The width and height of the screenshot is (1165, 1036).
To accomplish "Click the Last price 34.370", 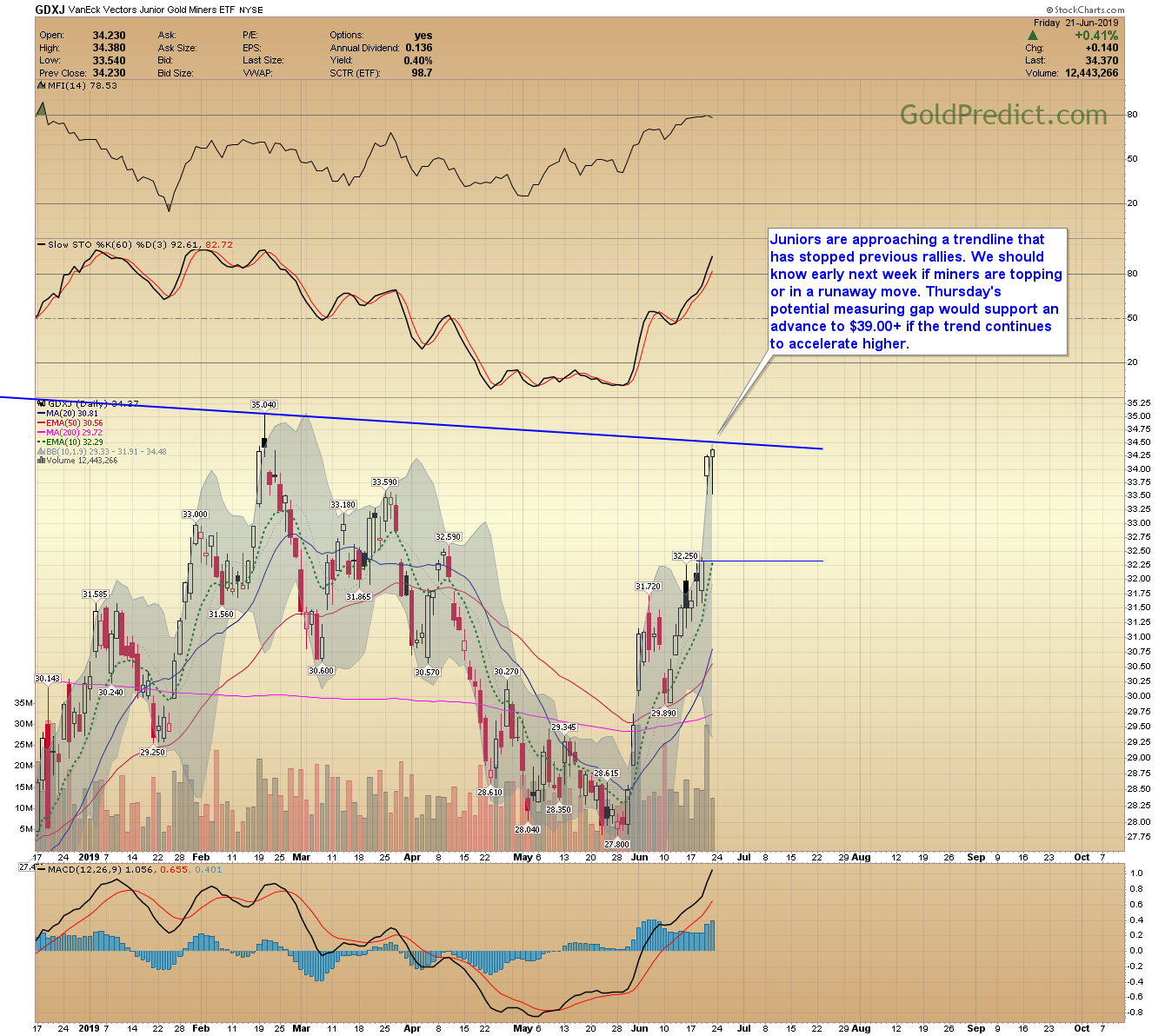I will pyautogui.click(x=1102, y=61).
